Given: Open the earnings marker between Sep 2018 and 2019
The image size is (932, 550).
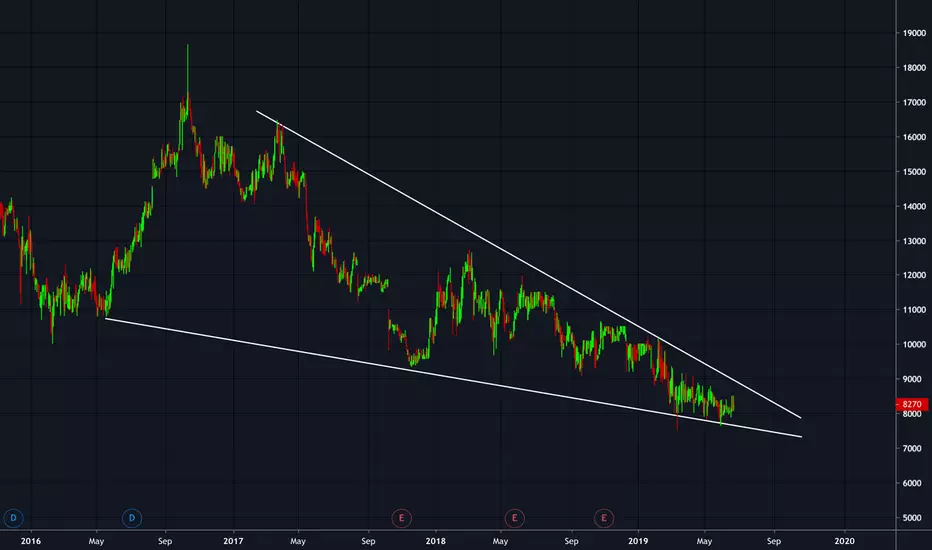Looking at the screenshot, I should (604, 518).
